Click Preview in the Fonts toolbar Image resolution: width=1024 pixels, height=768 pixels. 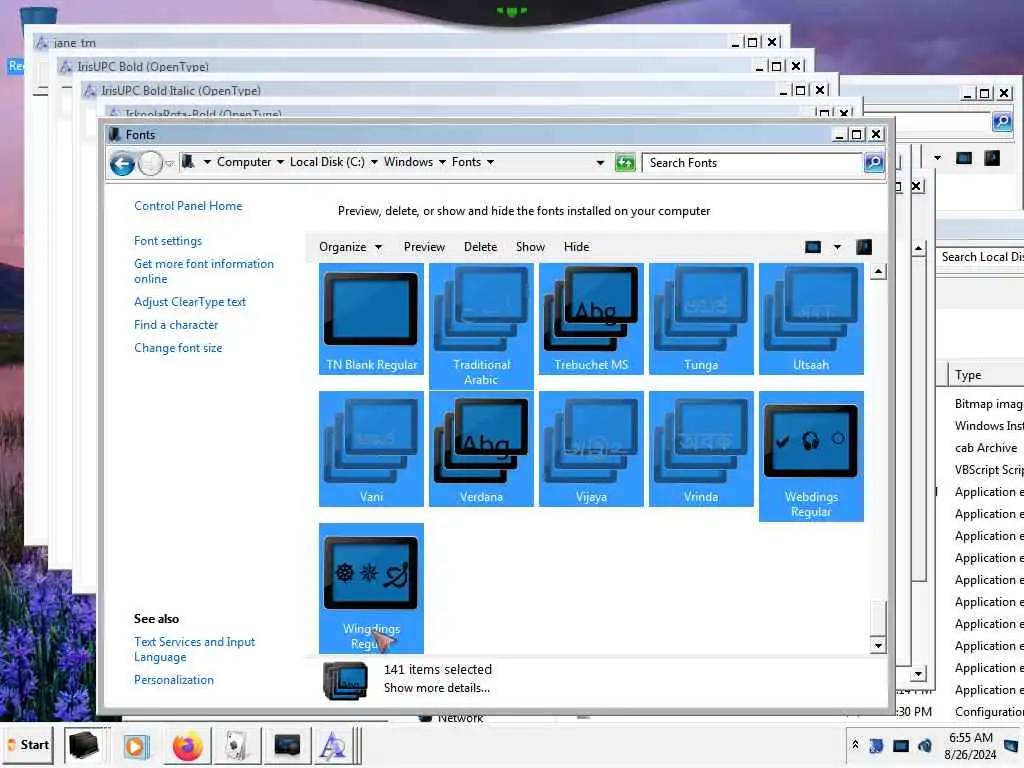(x=424, y=247)
